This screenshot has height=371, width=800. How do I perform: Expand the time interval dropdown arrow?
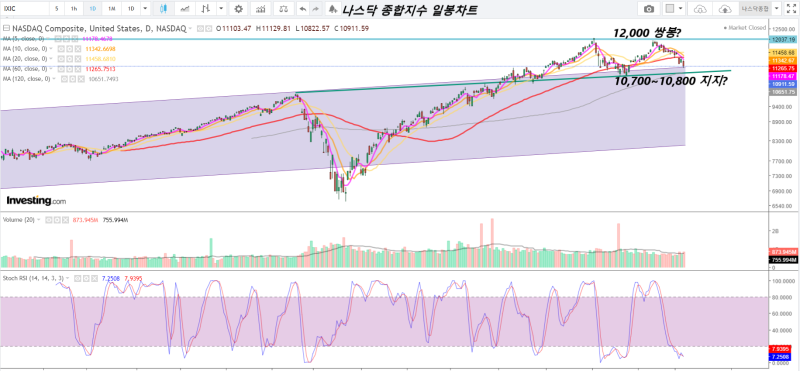[x=145, y=9]
